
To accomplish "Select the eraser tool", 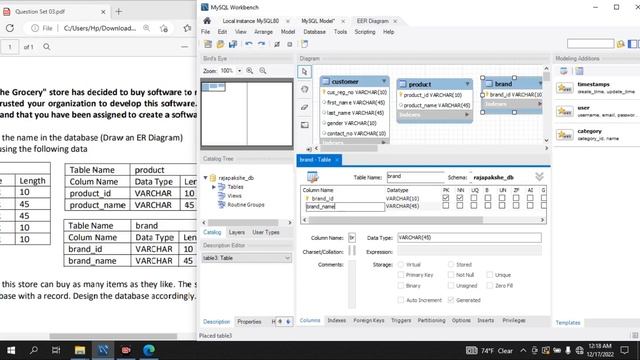I will tap(304, 107).
